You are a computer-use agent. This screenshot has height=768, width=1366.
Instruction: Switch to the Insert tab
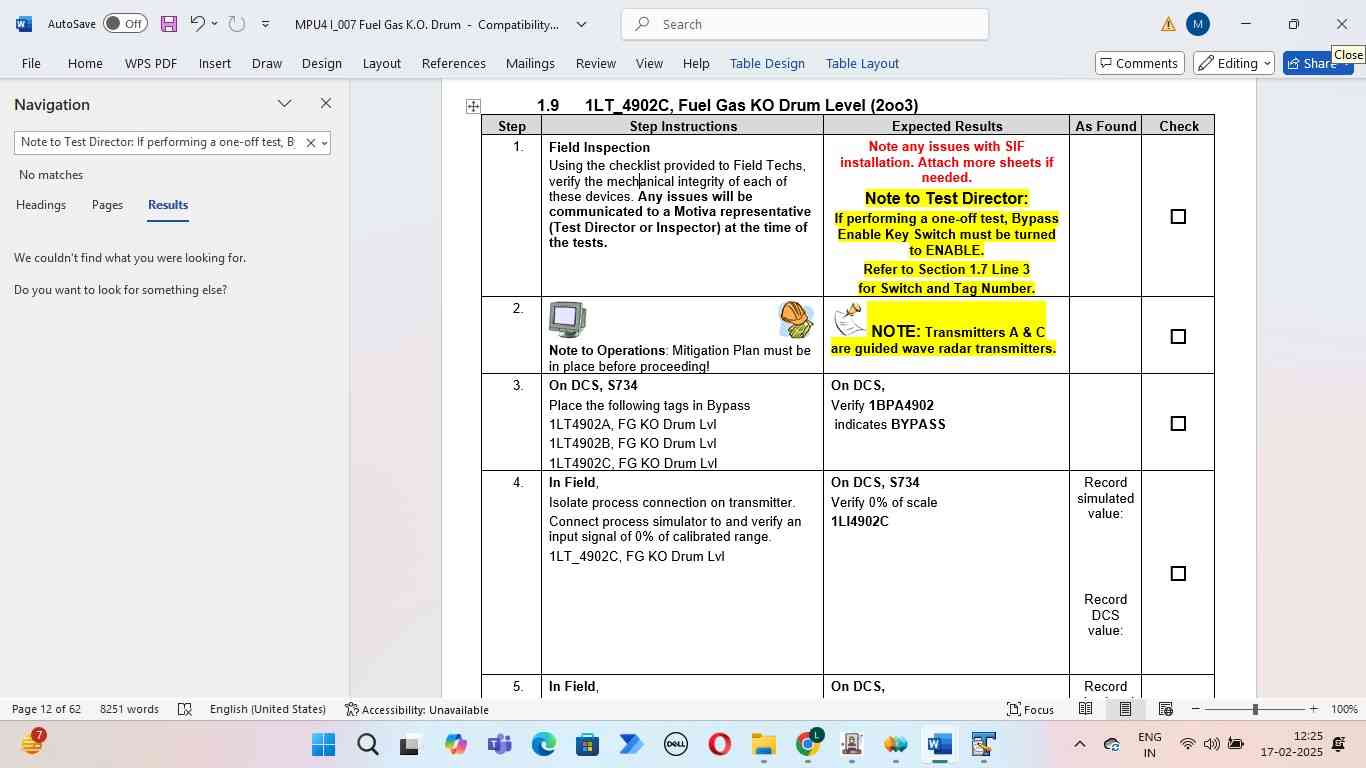coord(215,63)
